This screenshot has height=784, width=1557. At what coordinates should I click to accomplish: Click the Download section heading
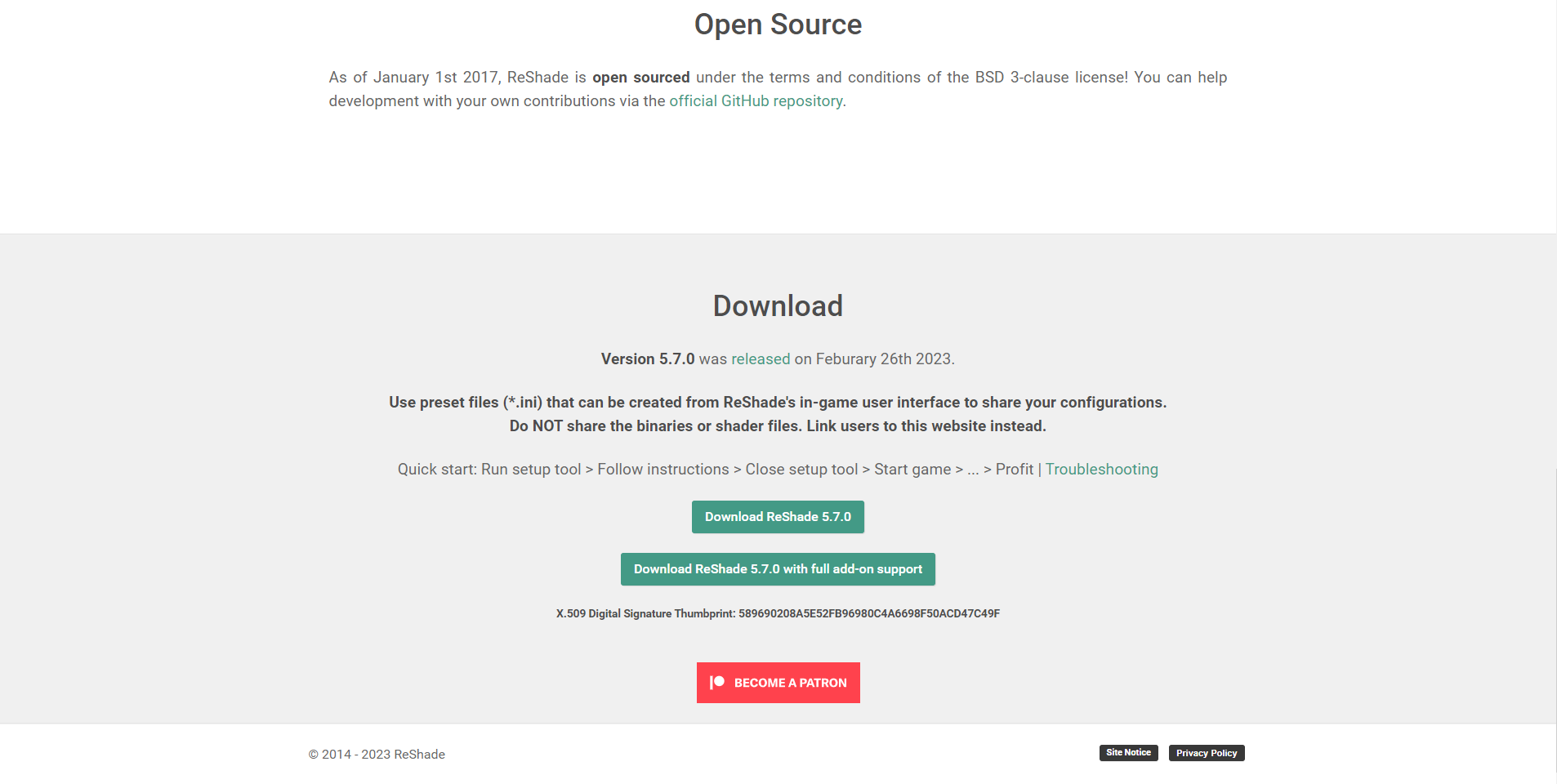tap(778, 305)
